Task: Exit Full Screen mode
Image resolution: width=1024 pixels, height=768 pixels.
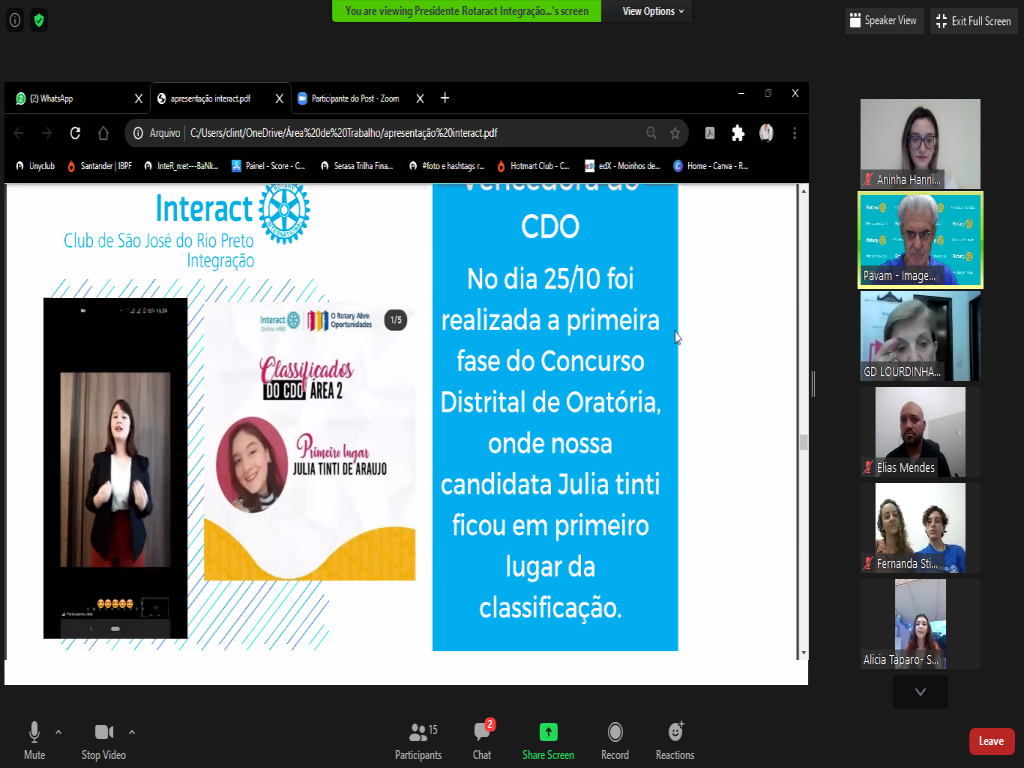Action: (x=973, y=20)
